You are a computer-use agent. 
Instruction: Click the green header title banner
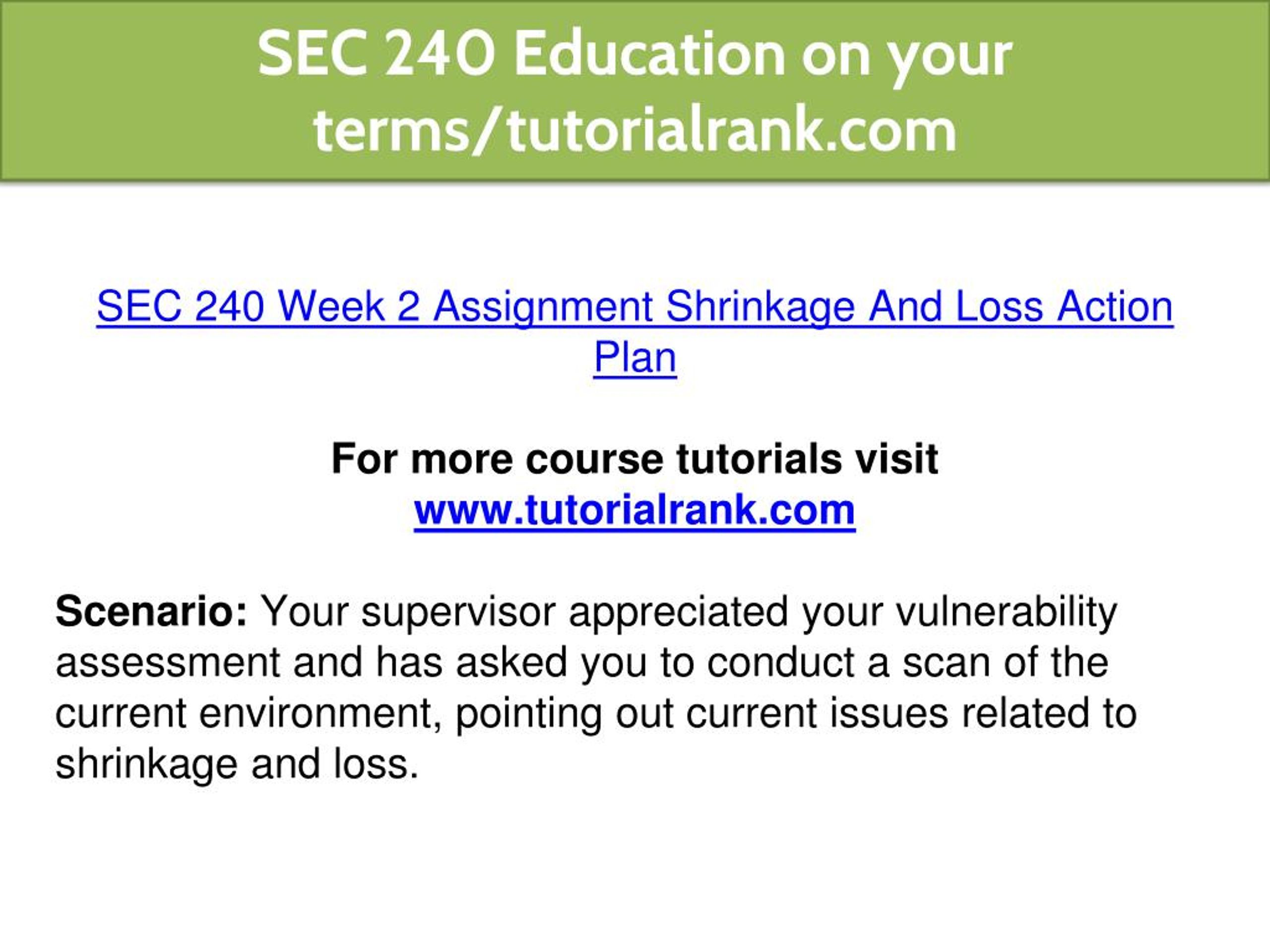(635, 91)
